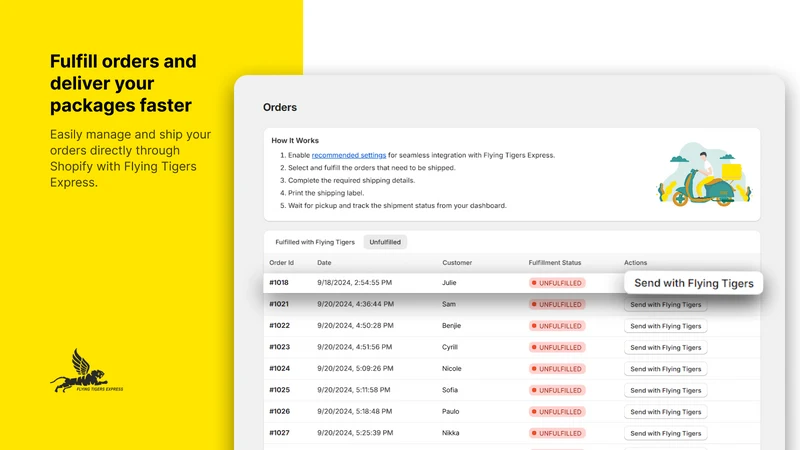Click the Fulfill orders and deliver headline

coord(123,83)
